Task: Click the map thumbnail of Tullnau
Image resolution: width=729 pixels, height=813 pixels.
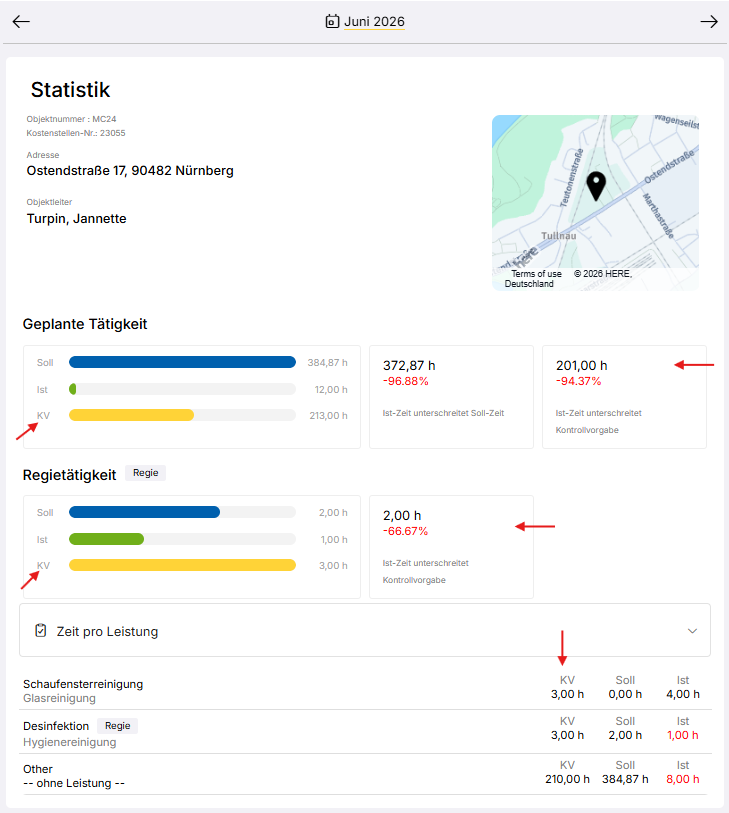Action: pos(595,203)
